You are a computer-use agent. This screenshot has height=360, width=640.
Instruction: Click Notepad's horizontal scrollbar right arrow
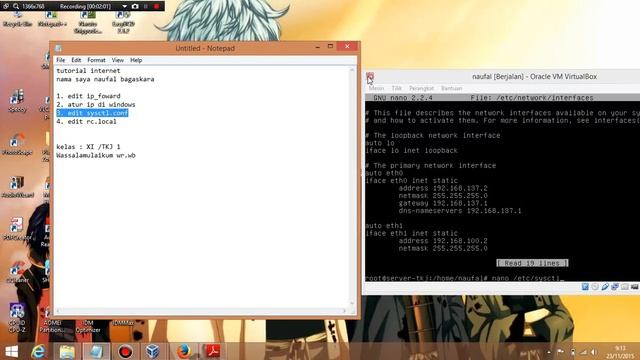(345, 311)
